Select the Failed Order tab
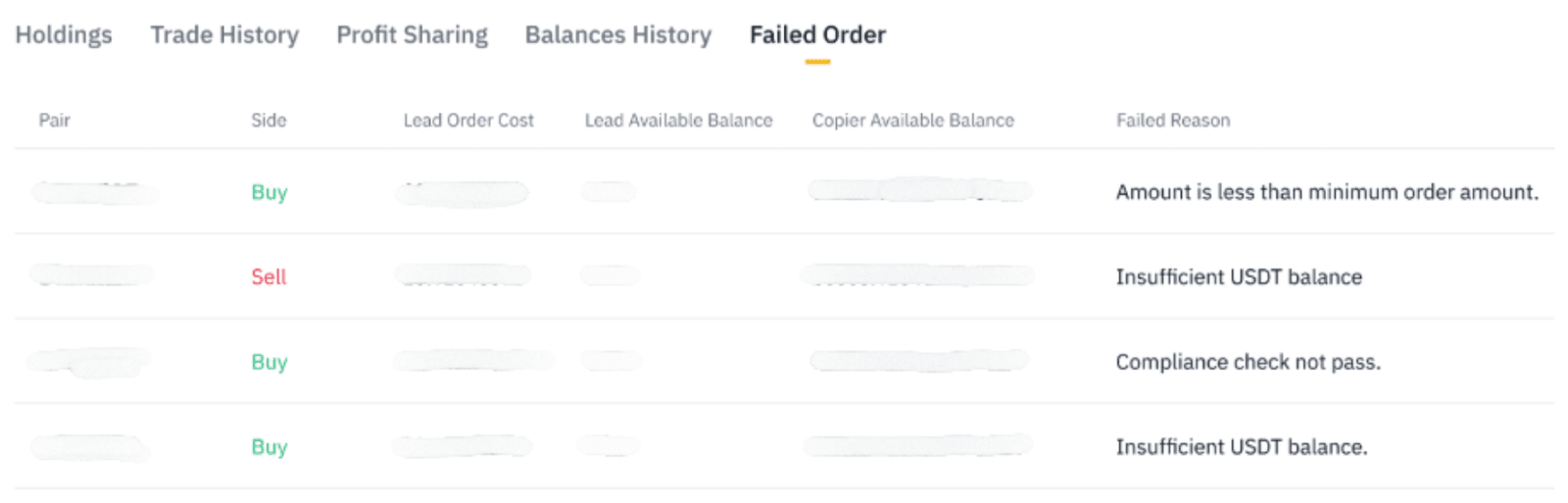 pos(817,35)
